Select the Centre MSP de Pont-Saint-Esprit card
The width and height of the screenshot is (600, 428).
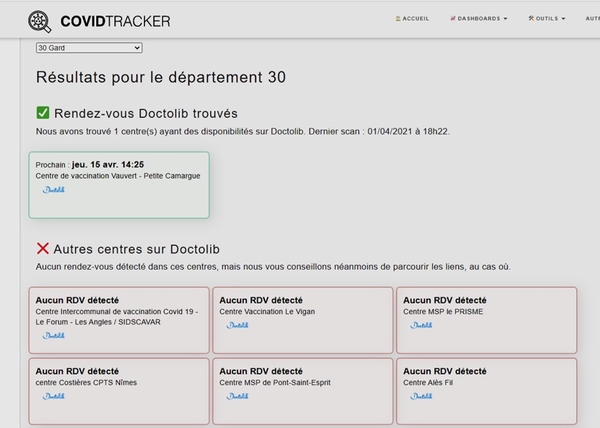point(303,391)
